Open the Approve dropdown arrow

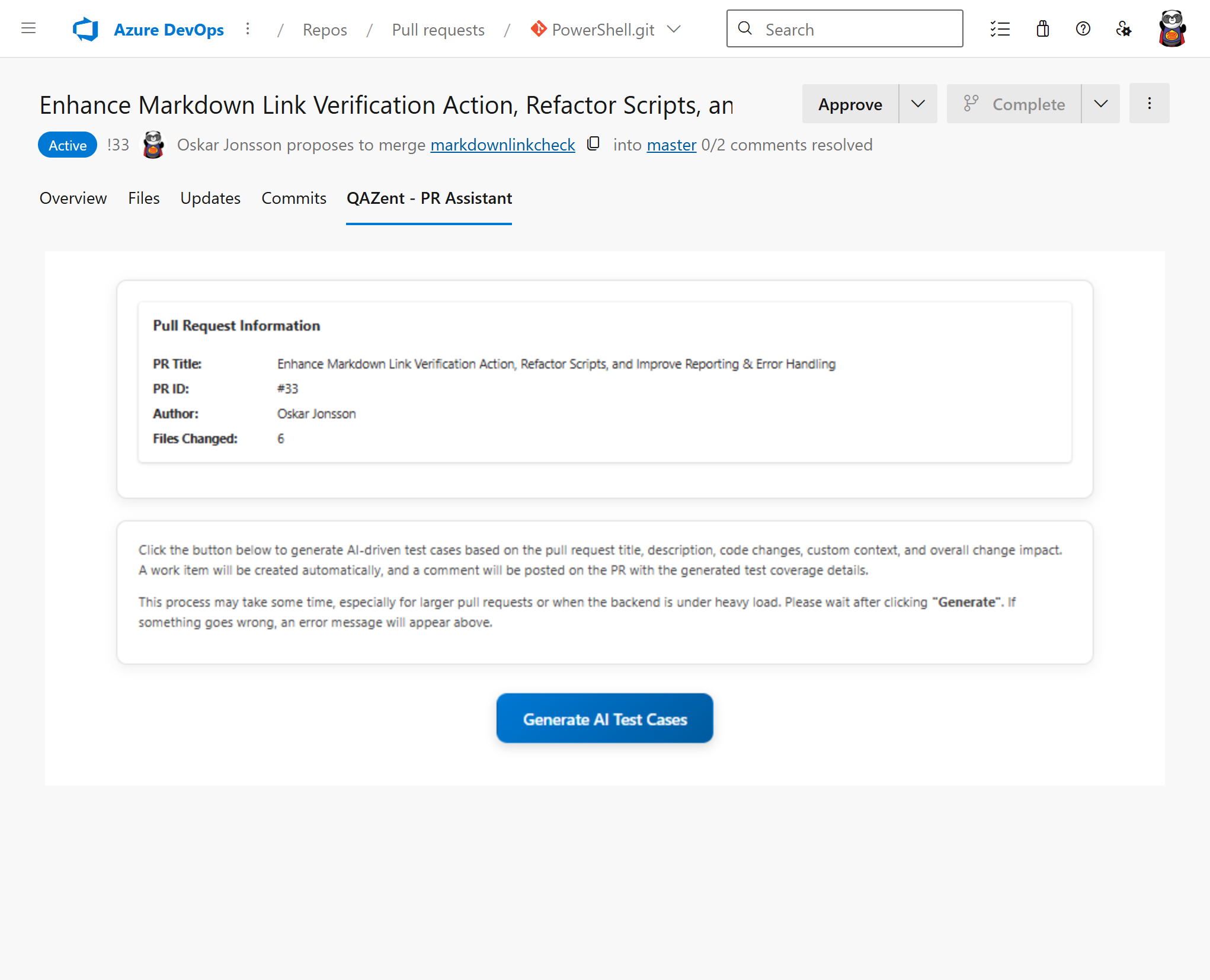(918, 104)
